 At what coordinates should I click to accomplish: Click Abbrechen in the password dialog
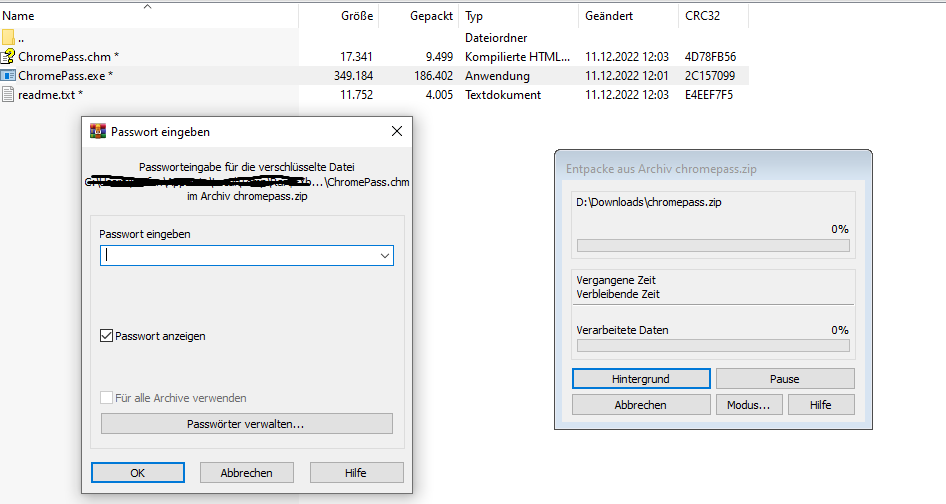(246, 473)
